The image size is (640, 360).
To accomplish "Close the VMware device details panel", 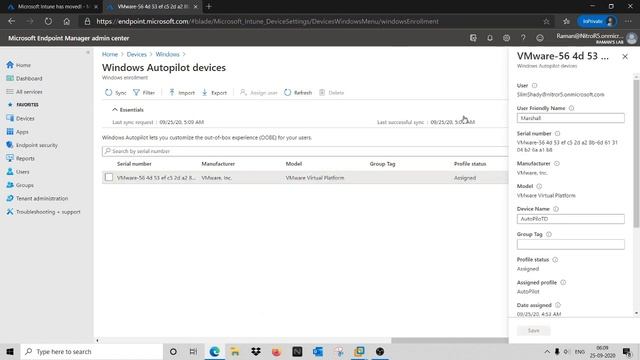I will 625,57.
